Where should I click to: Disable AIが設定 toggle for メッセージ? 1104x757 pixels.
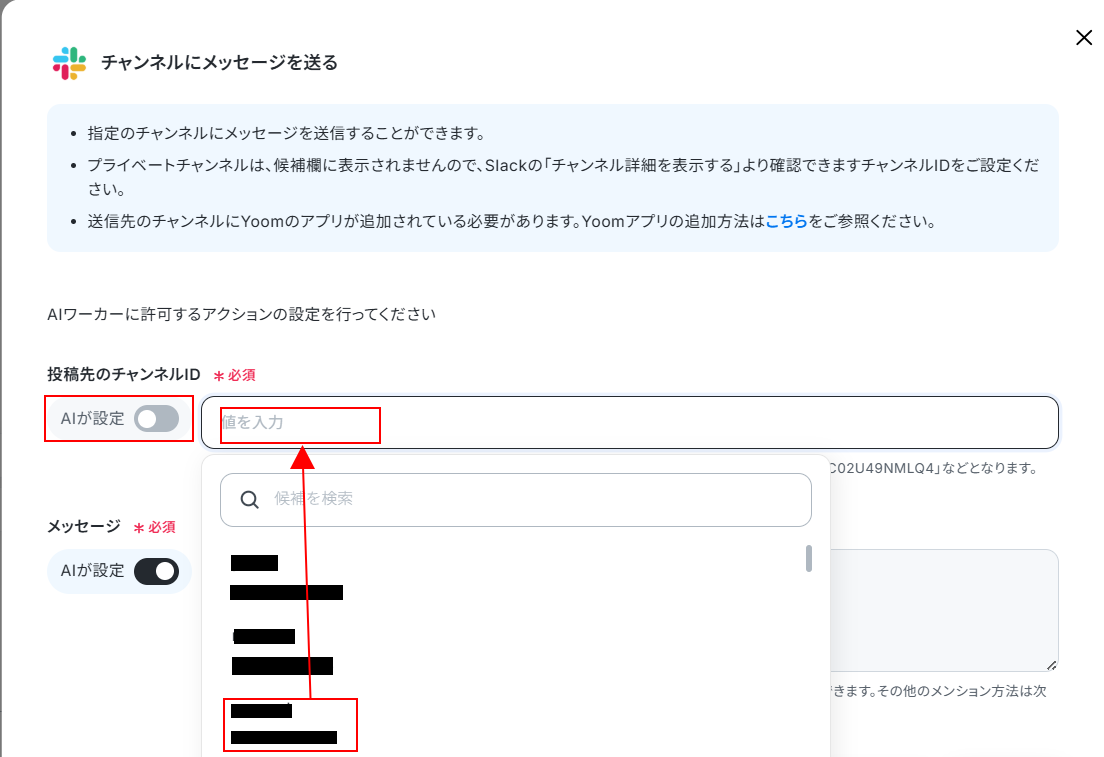(156, 571)
